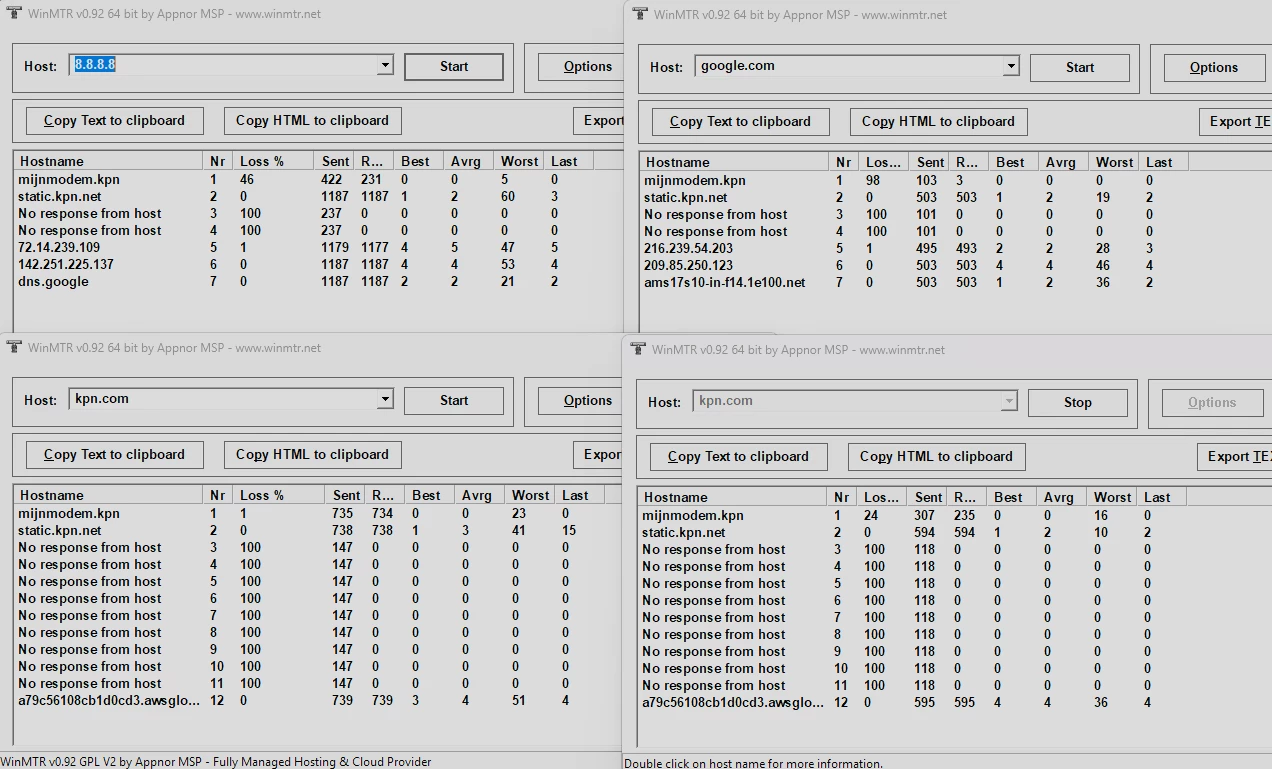Click Stop in the running kpn.com window
Image resolution: width=1272 pixels, height=769 pixels.
1078,403
